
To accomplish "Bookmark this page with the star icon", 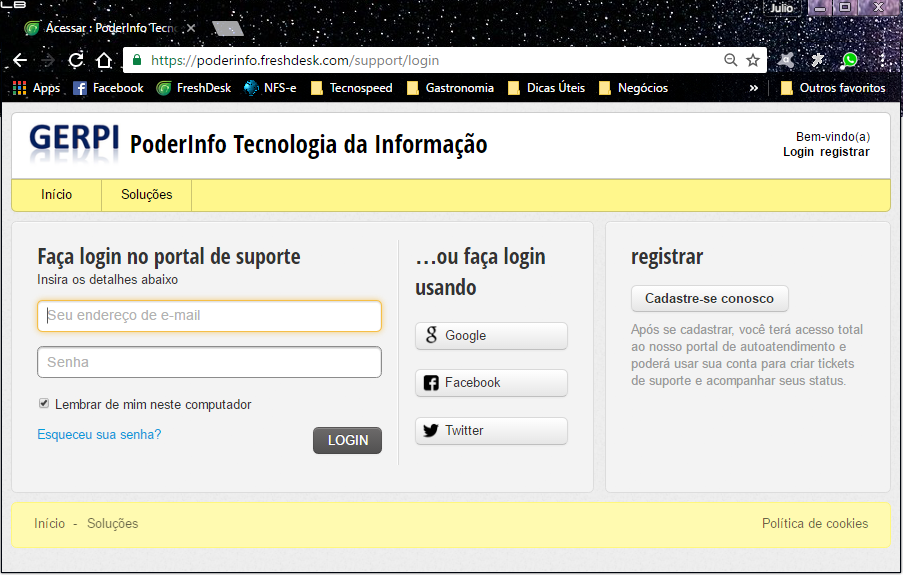I will pos(753,60).
